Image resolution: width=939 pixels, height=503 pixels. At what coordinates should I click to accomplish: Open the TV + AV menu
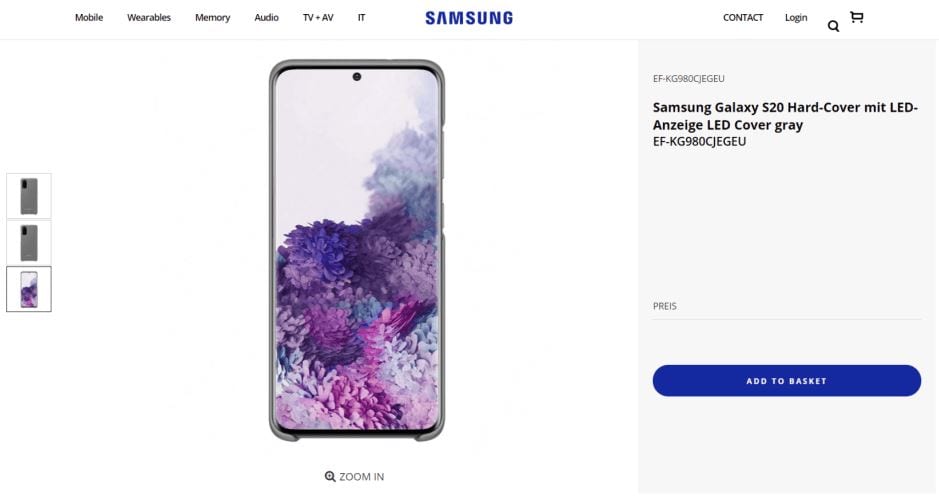318,17
